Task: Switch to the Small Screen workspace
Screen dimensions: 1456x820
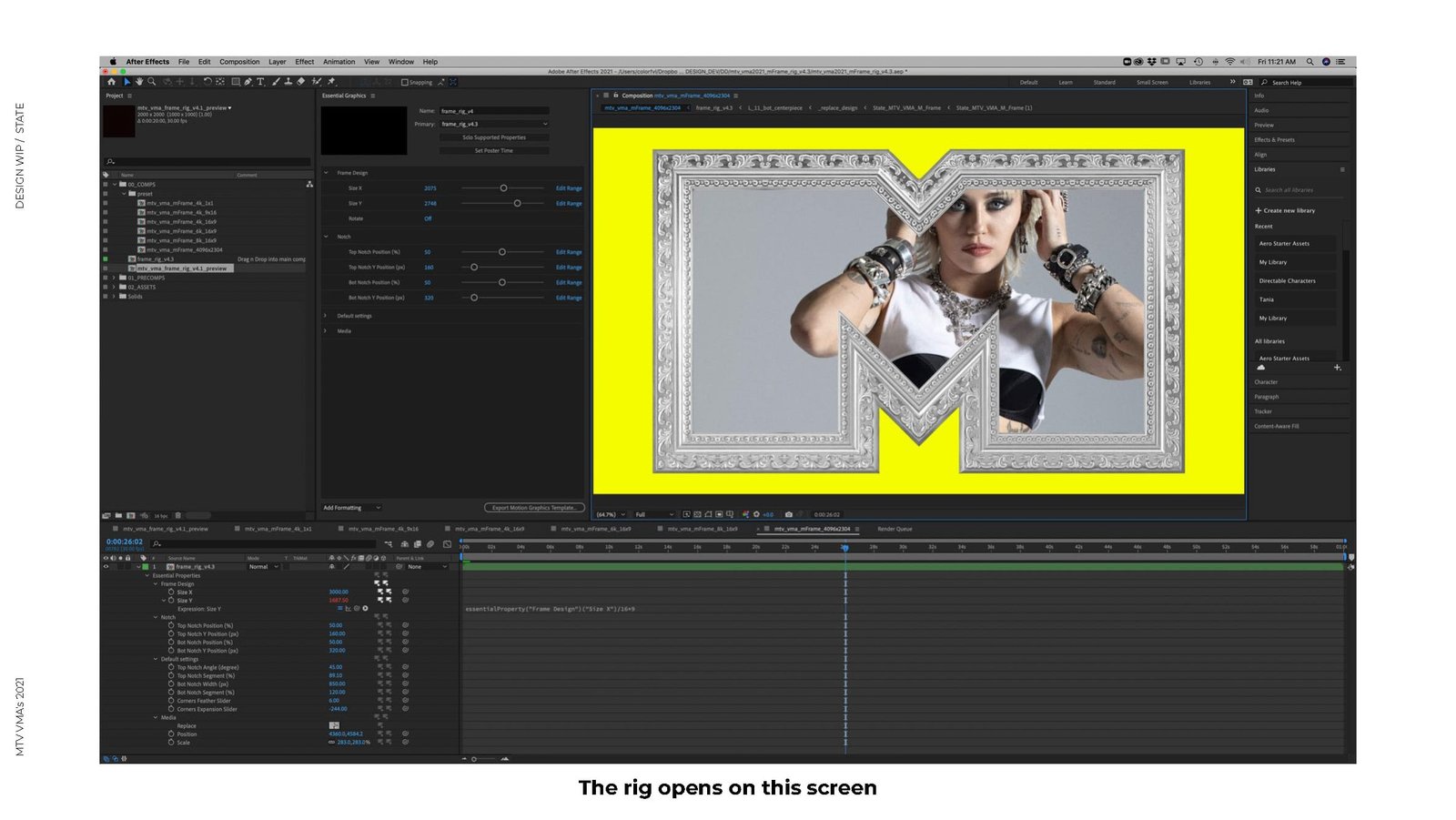Action: pyautogui.click(x=1152, y=82)
